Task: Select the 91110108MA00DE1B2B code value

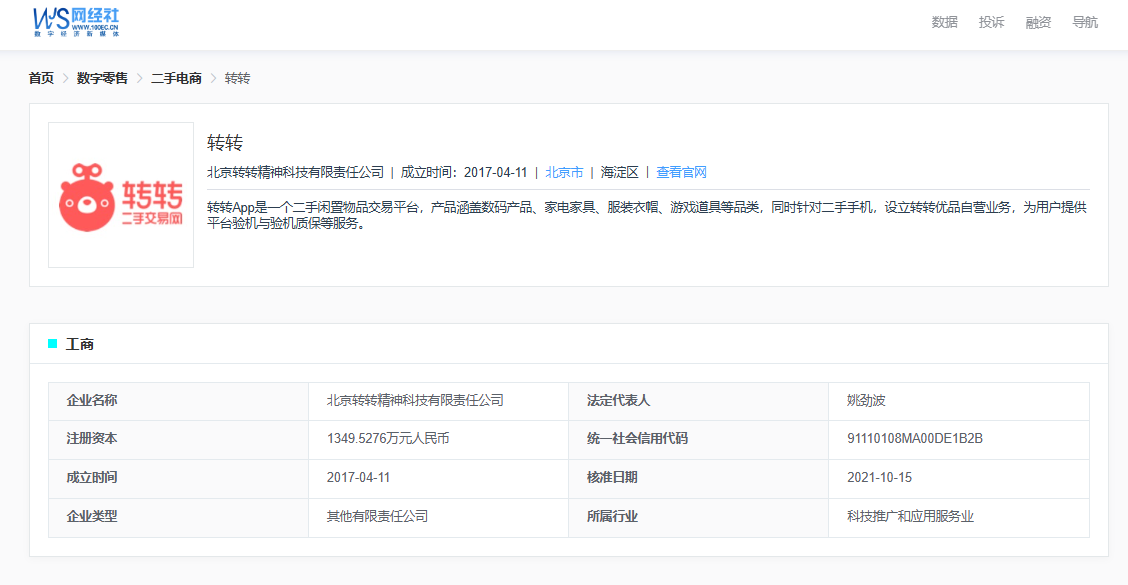Action: (x=914, y=439)
